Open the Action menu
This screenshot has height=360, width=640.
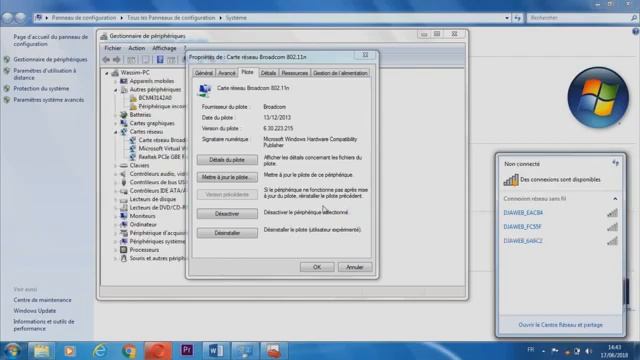tap(137, 48)
